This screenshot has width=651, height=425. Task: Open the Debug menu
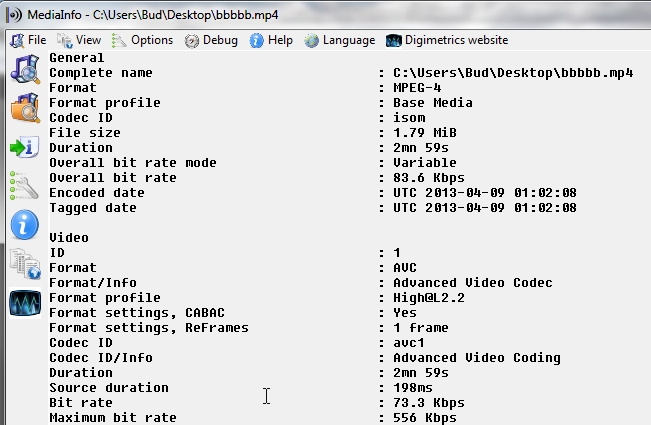pos(212,40)
